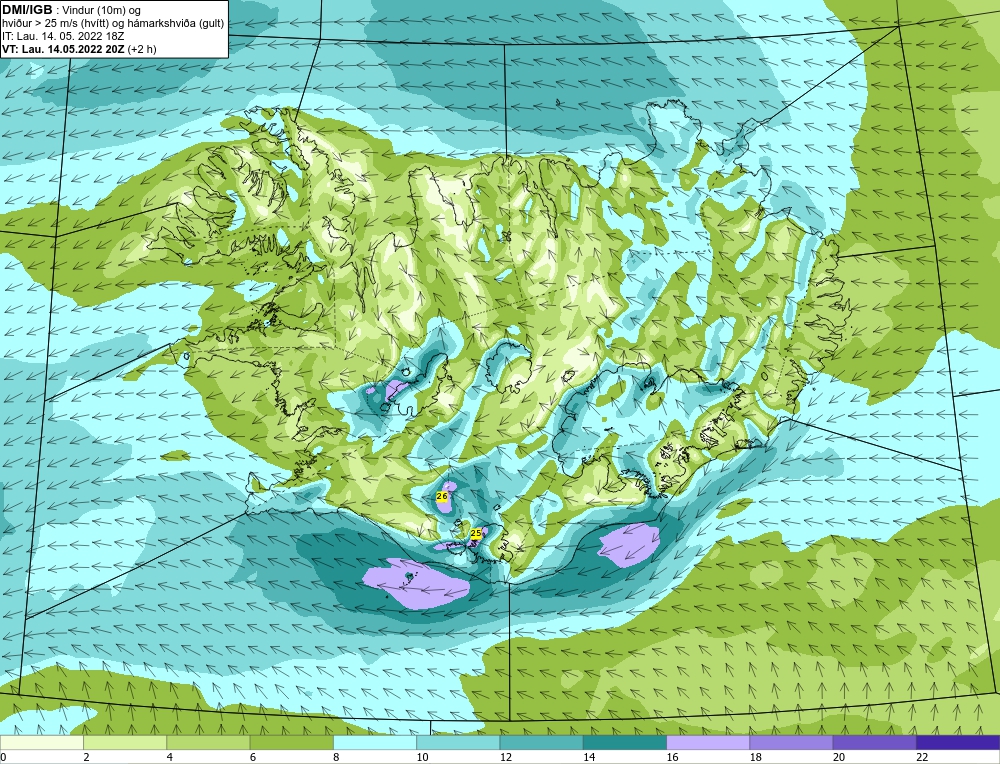The image size is (1000, 764).
Task: Click the 14-16 m/s legend swatch
Action: [625, 742]
